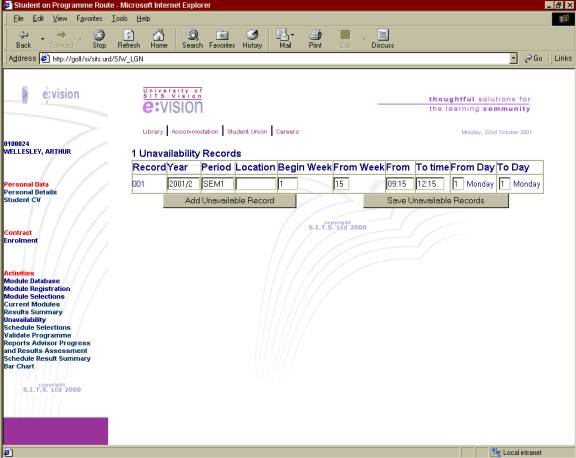
Task: Click the IE title bar icon
Action: point(7,5)
